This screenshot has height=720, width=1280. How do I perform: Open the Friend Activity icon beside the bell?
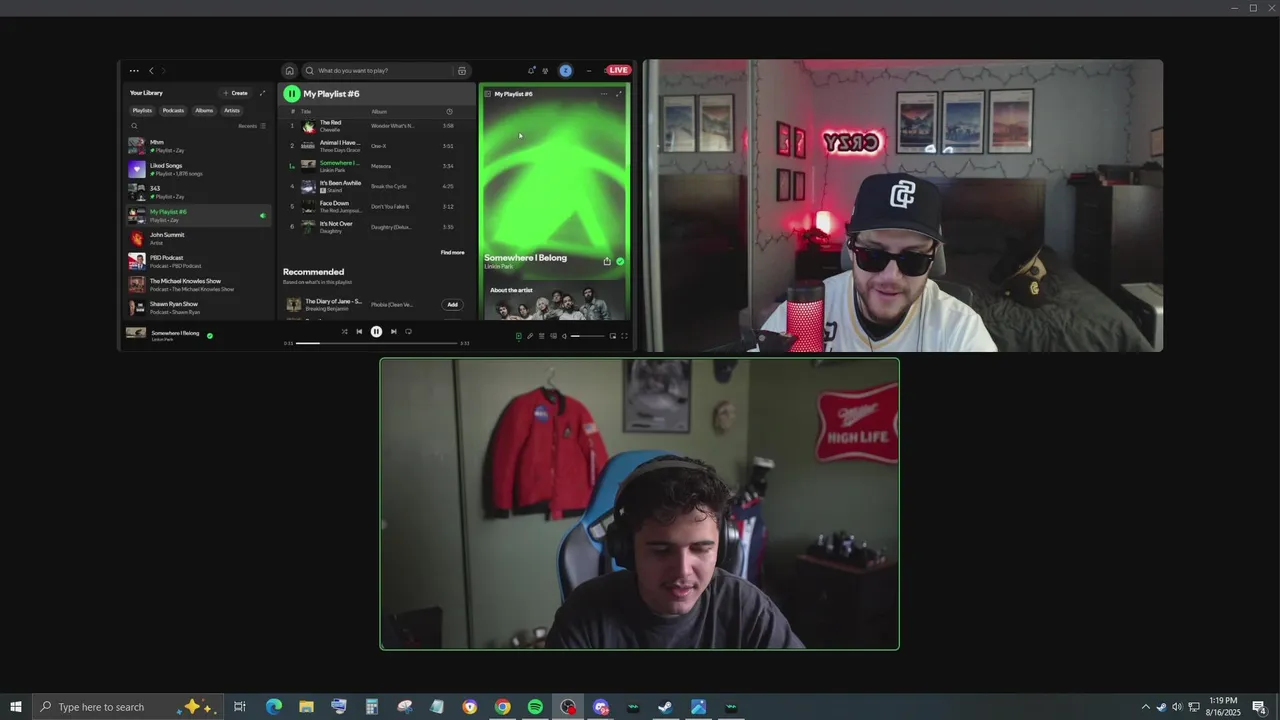545,71
